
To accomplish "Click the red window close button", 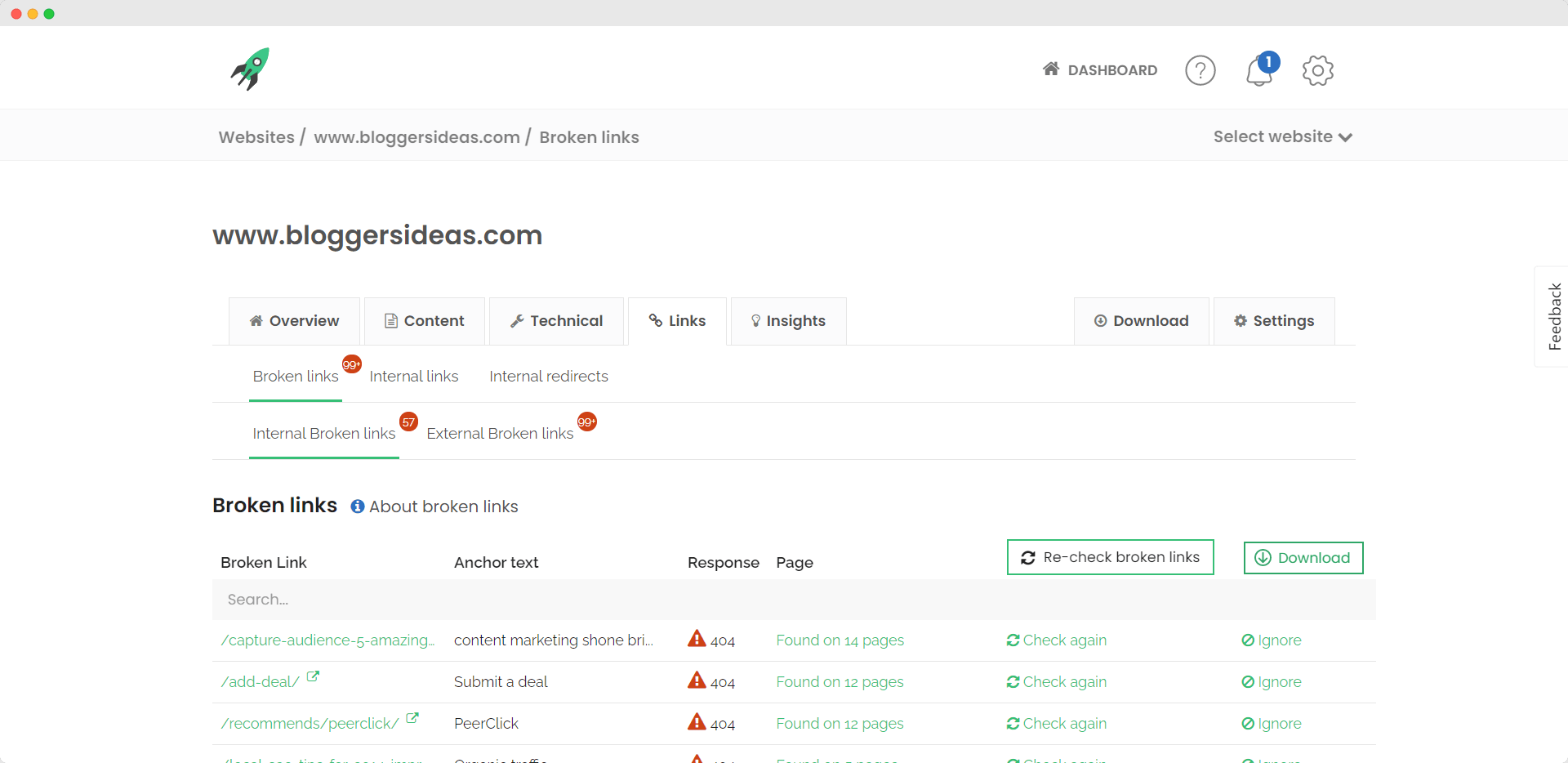I will 16,14.
